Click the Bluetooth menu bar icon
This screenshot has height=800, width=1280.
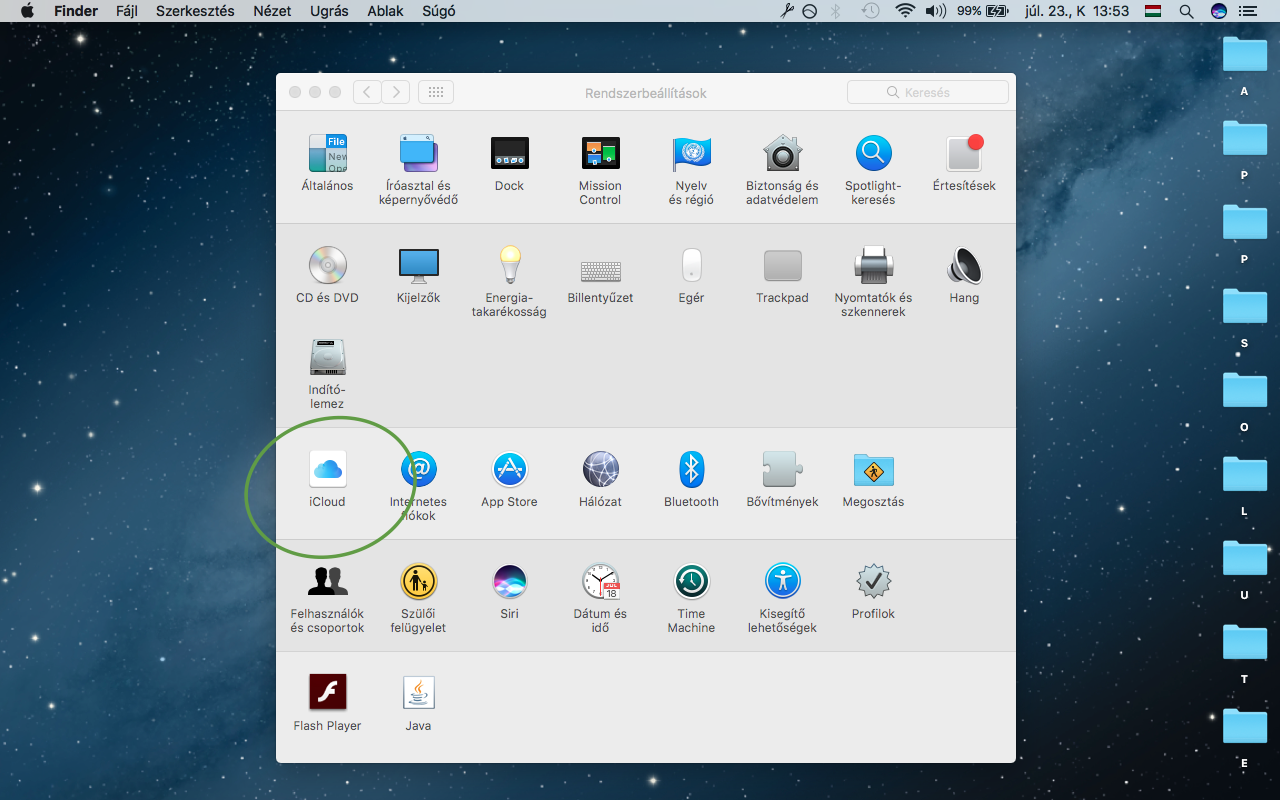(x=837, y=11)
